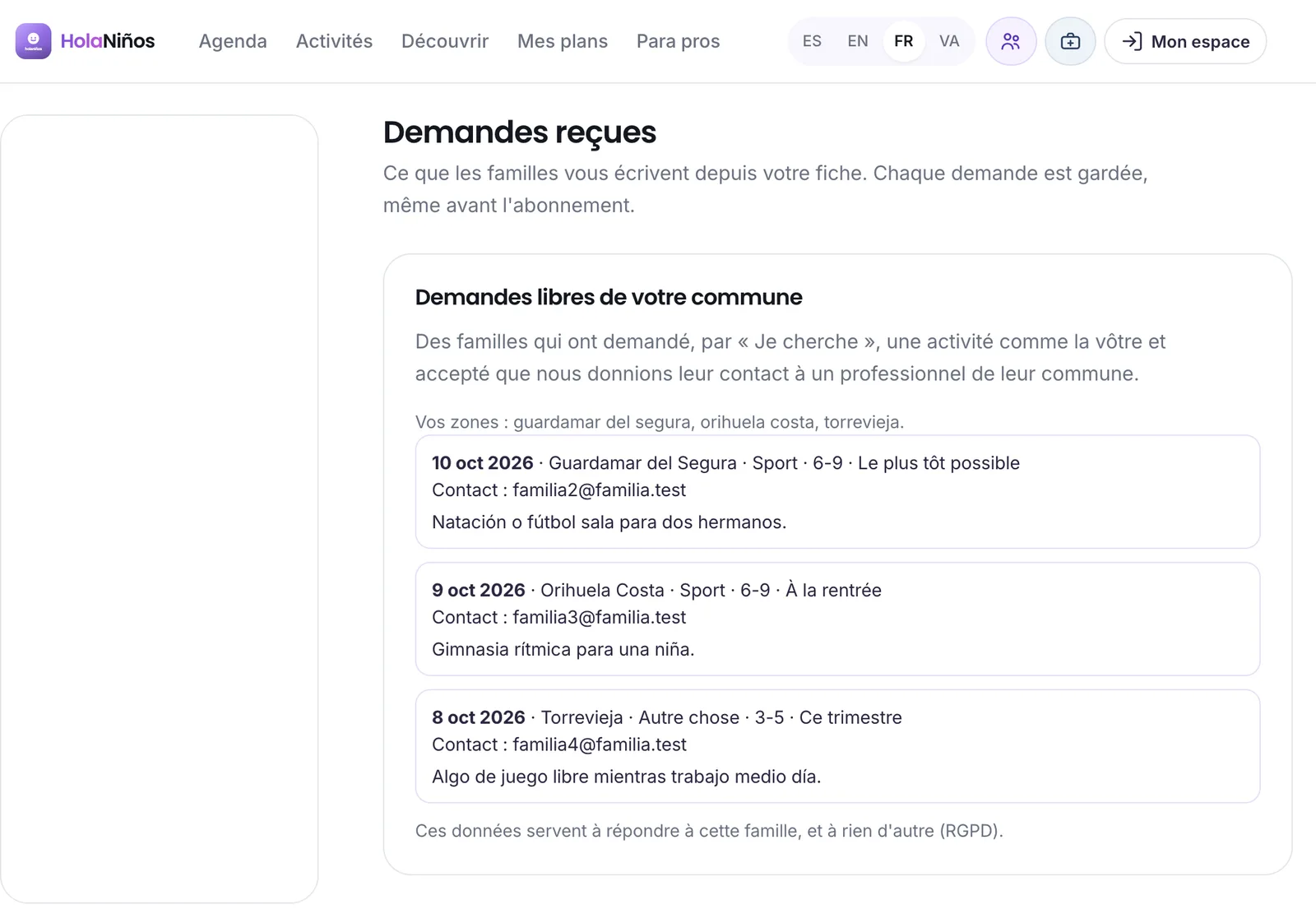Viewport: 1316px width, 923px height.
Task: Open the Agenda menu item
Action: [x=233, y=41]
